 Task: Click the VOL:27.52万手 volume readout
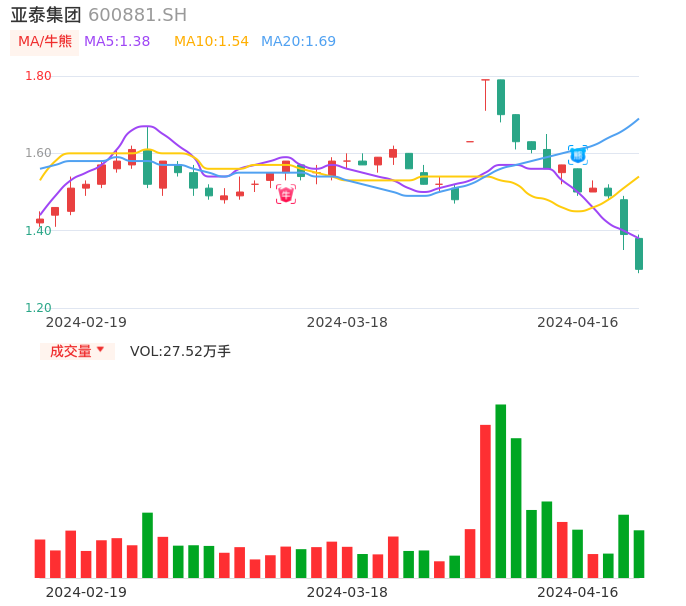point(180,351)
